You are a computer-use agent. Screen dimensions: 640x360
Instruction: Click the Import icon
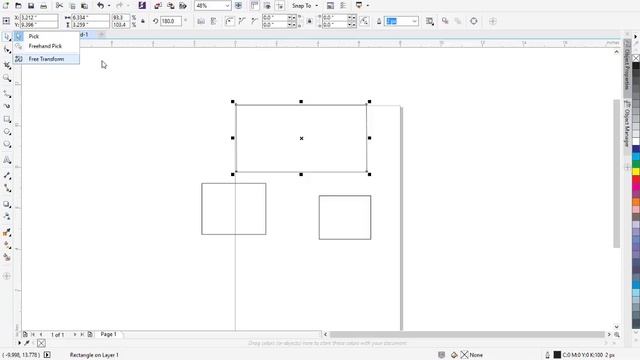(158, 6)
